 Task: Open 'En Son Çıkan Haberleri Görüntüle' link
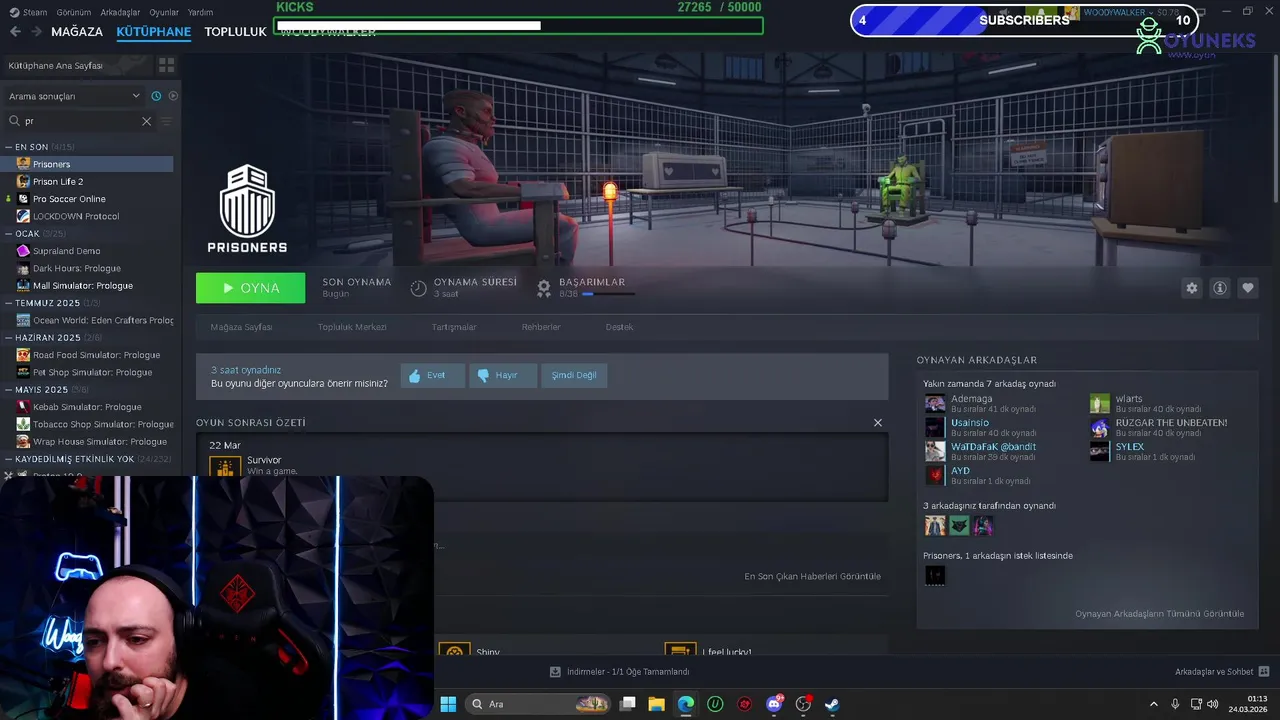pos(812,576)
